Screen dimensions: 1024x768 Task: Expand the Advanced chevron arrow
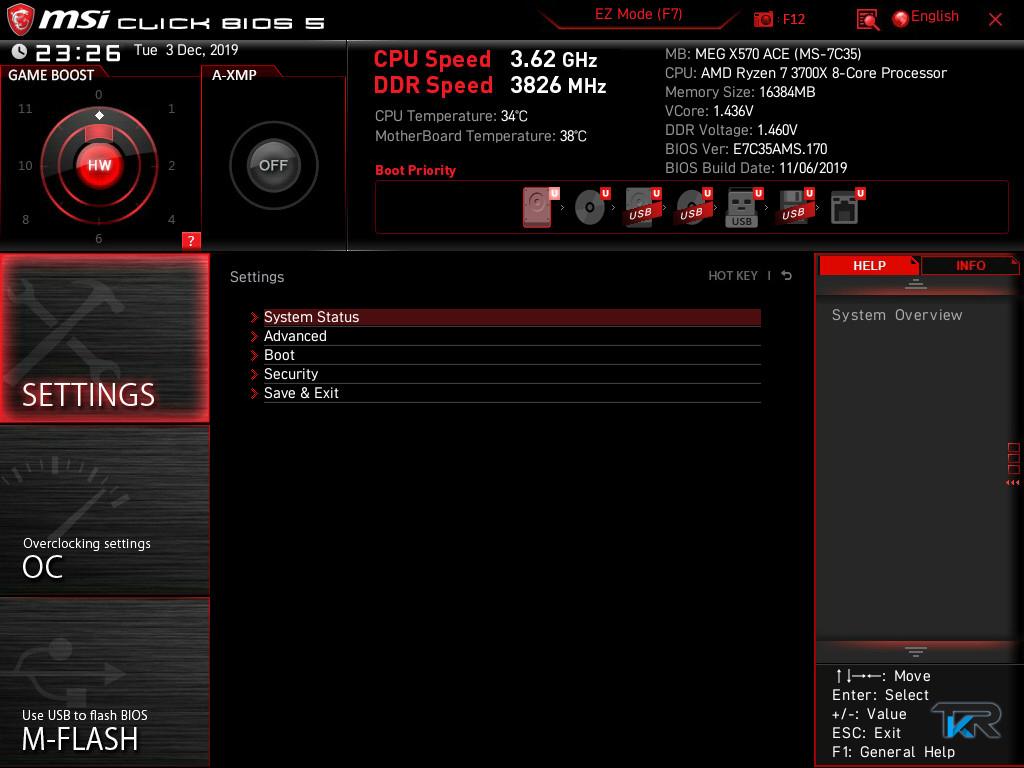pos(254,336)
